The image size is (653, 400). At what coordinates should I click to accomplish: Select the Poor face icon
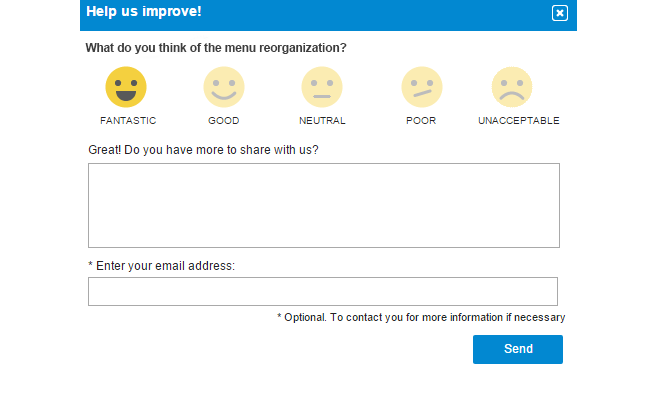coord(421,87)
